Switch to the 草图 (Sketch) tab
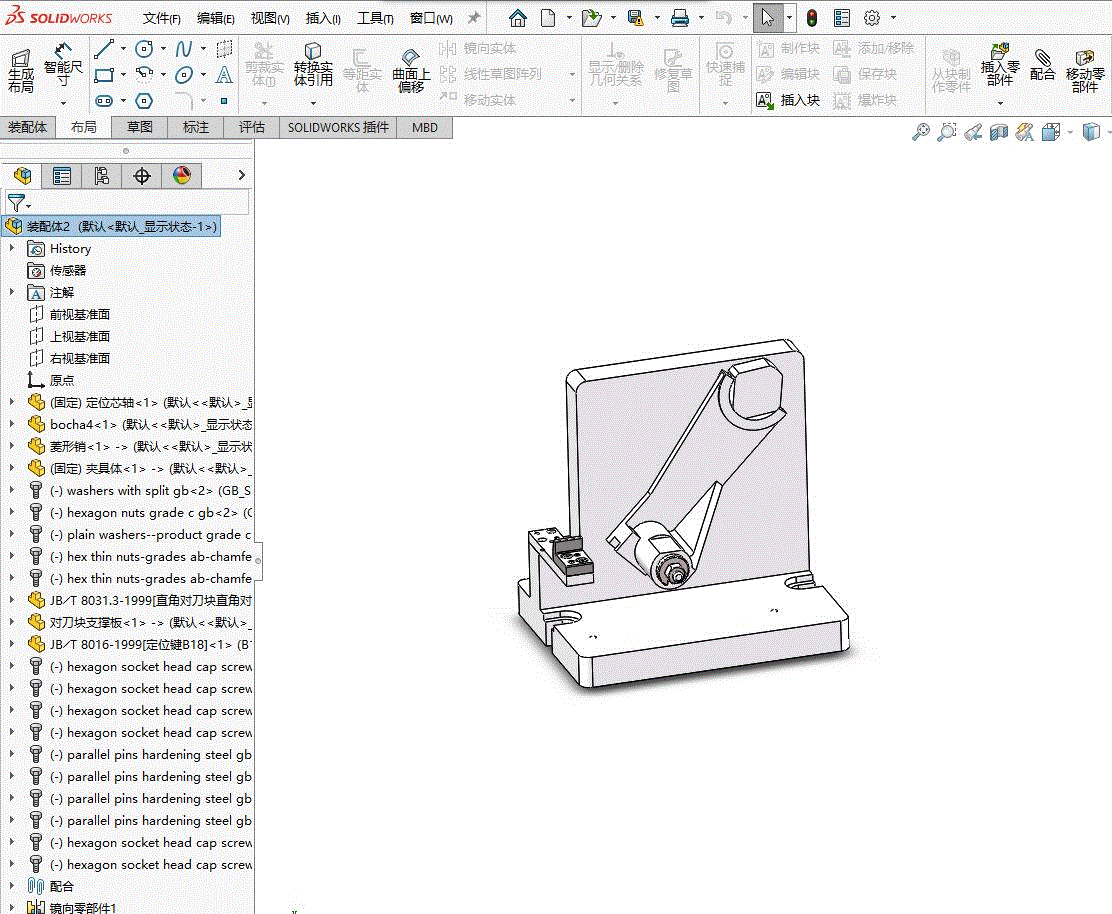This screenshot has height=914, width=1112. pyautogui.click(x=139, y=127)
